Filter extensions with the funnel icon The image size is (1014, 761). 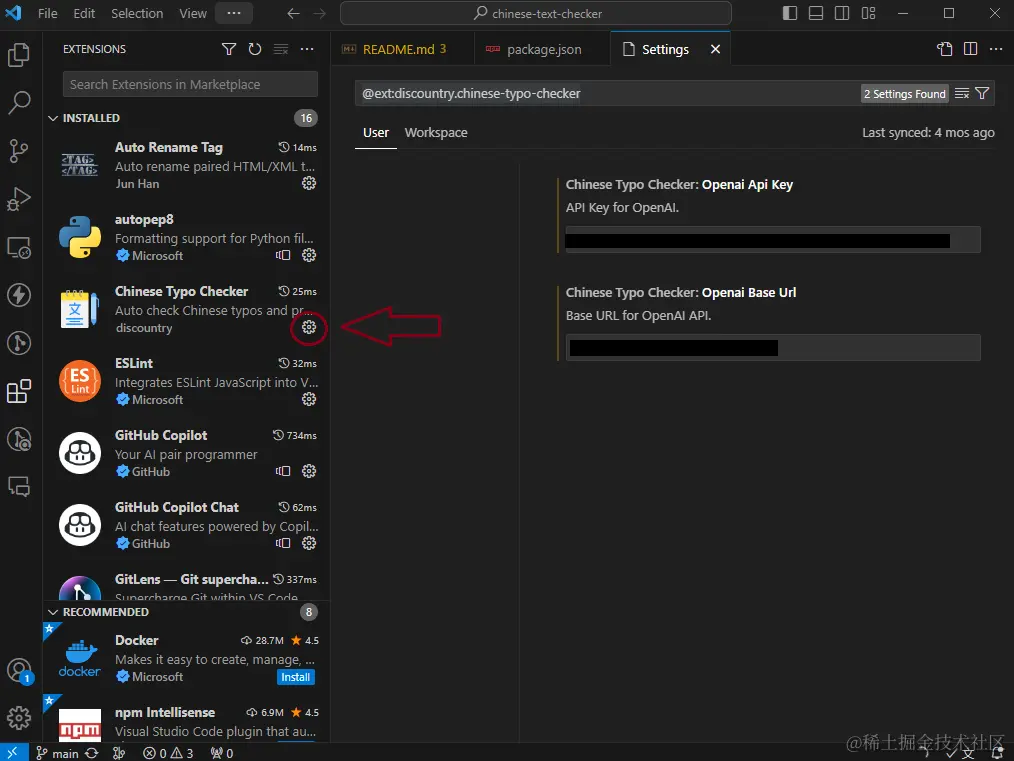(229, 49)
